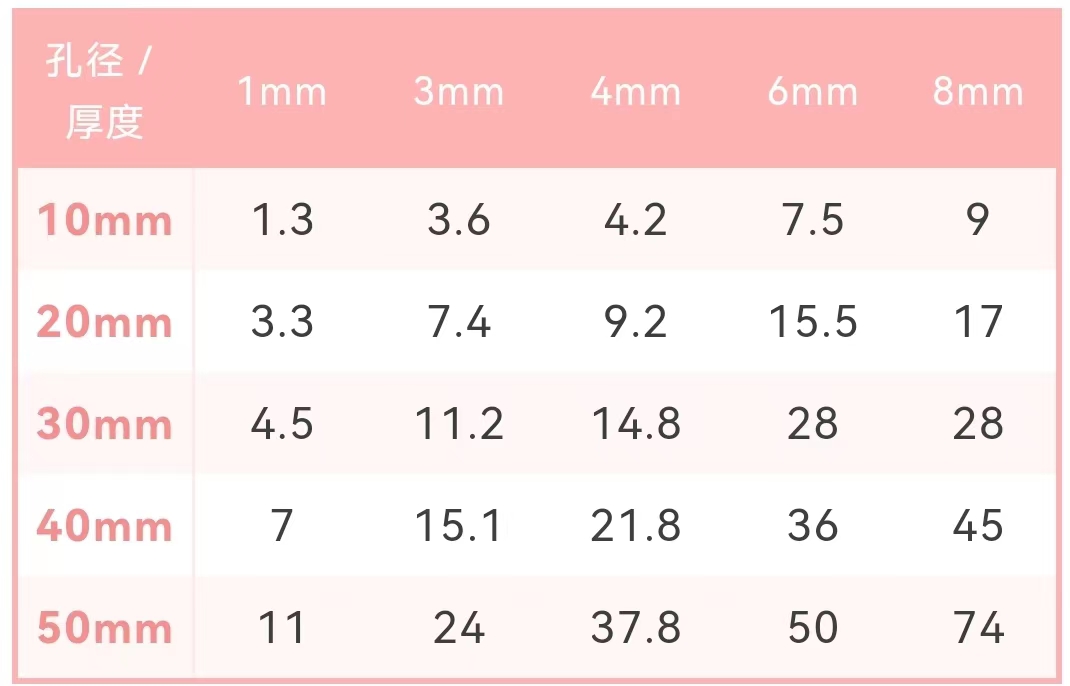Click the 50mm row label

[x=104, y=627]
